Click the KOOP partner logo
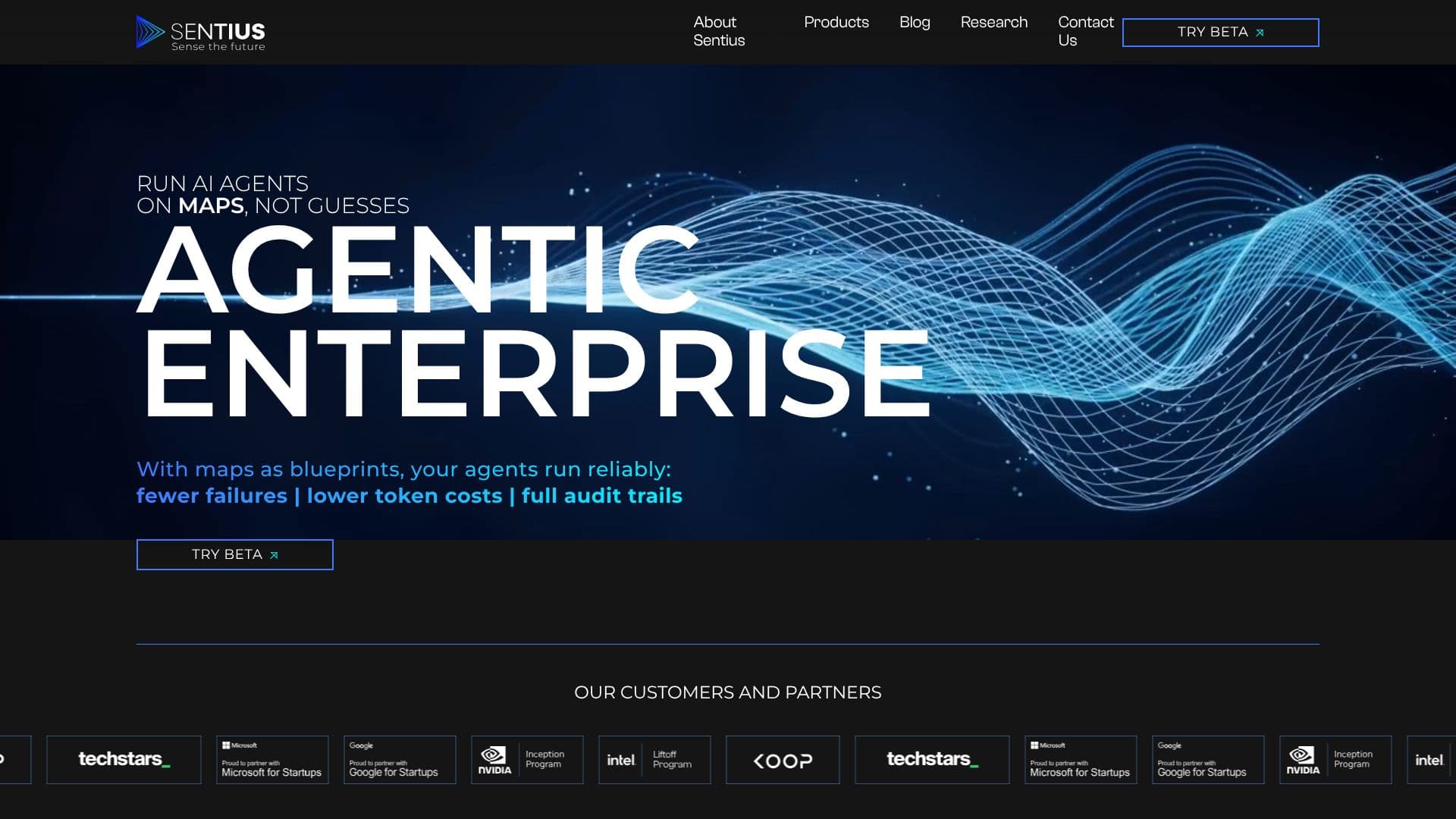 click(783, 760)
